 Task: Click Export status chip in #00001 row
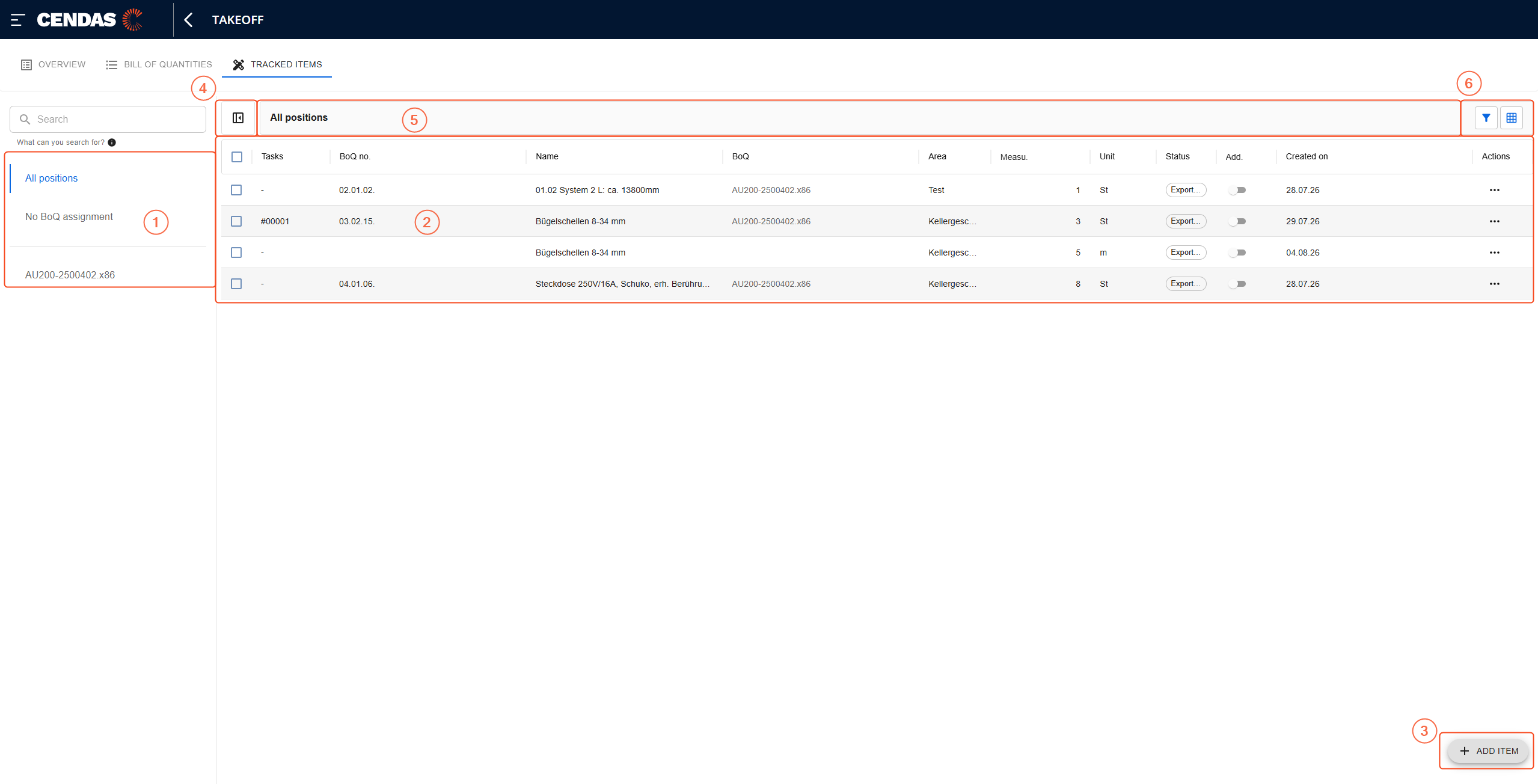coord(1186,221)
